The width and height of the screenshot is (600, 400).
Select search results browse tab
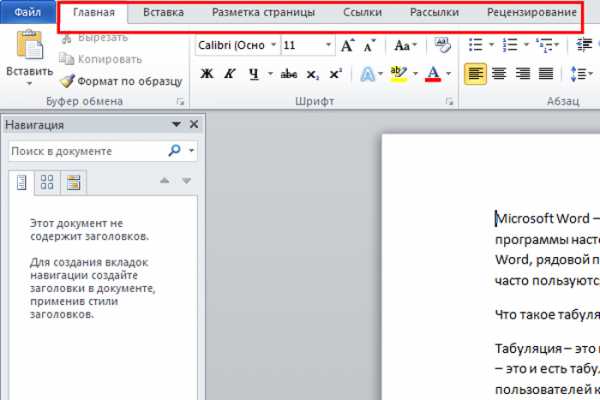[x=73, y=182]
